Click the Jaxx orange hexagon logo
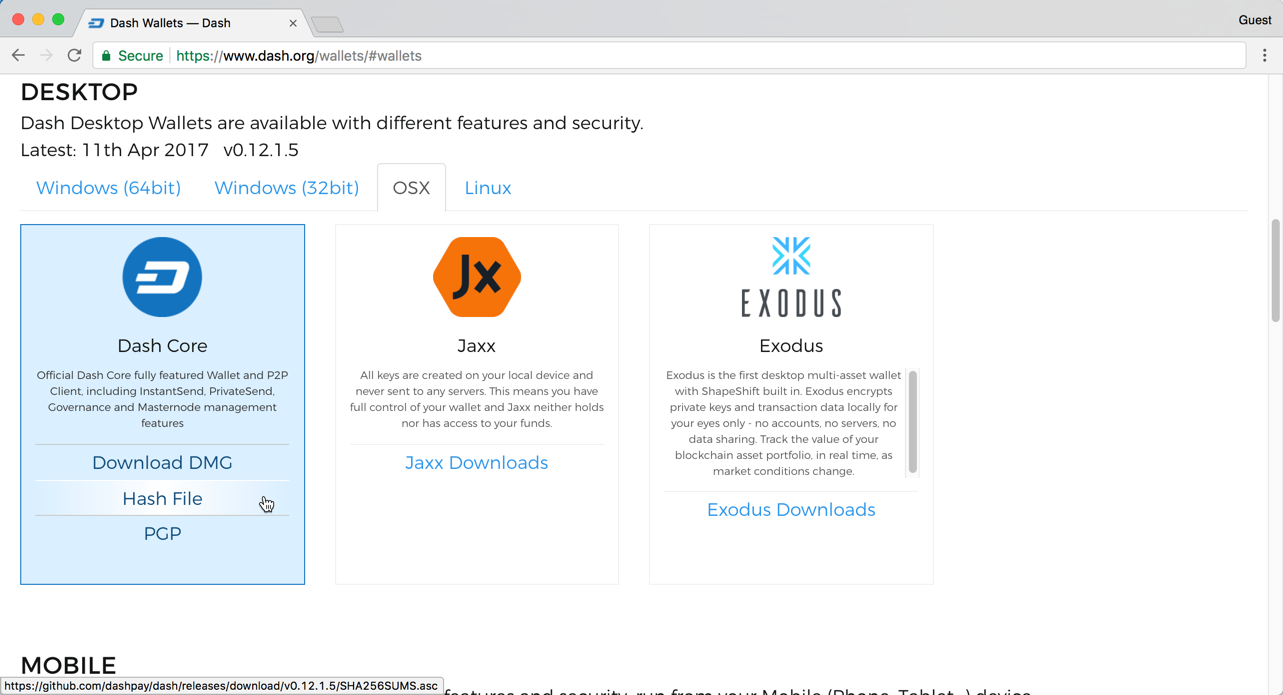Image resolution: width=1283 pixels, height=695 pixels. click(x=477, y=277)
